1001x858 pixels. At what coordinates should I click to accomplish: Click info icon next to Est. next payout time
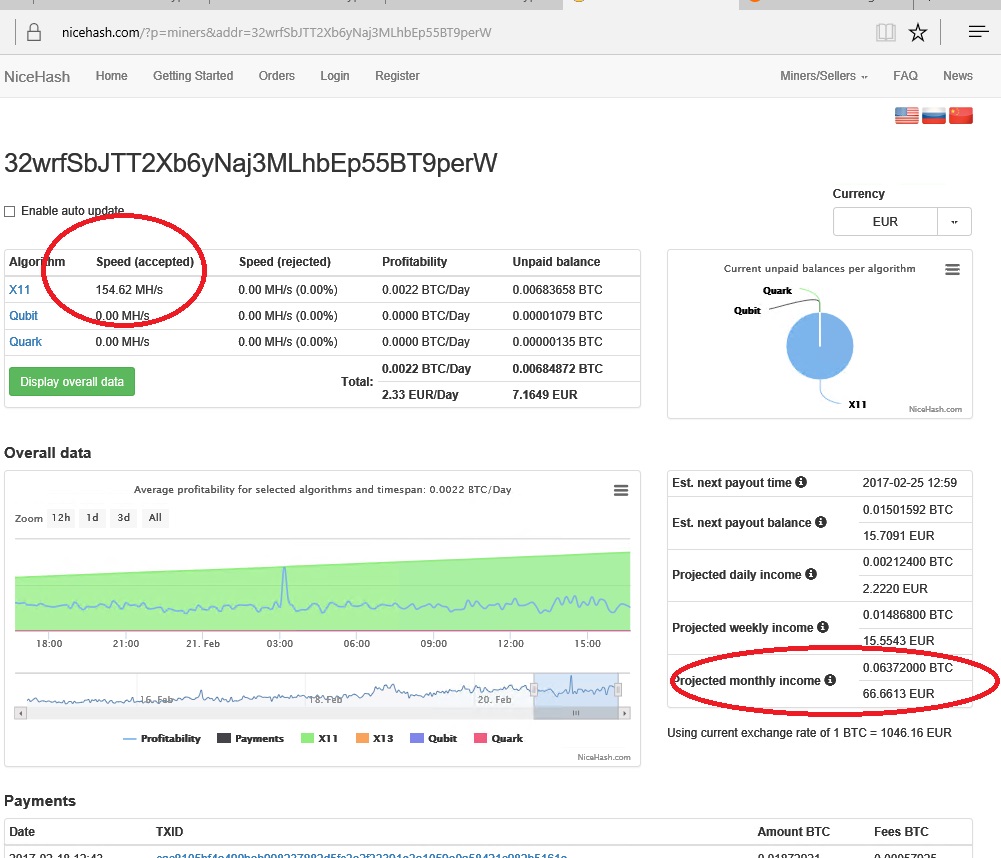[x=801, y=482]
